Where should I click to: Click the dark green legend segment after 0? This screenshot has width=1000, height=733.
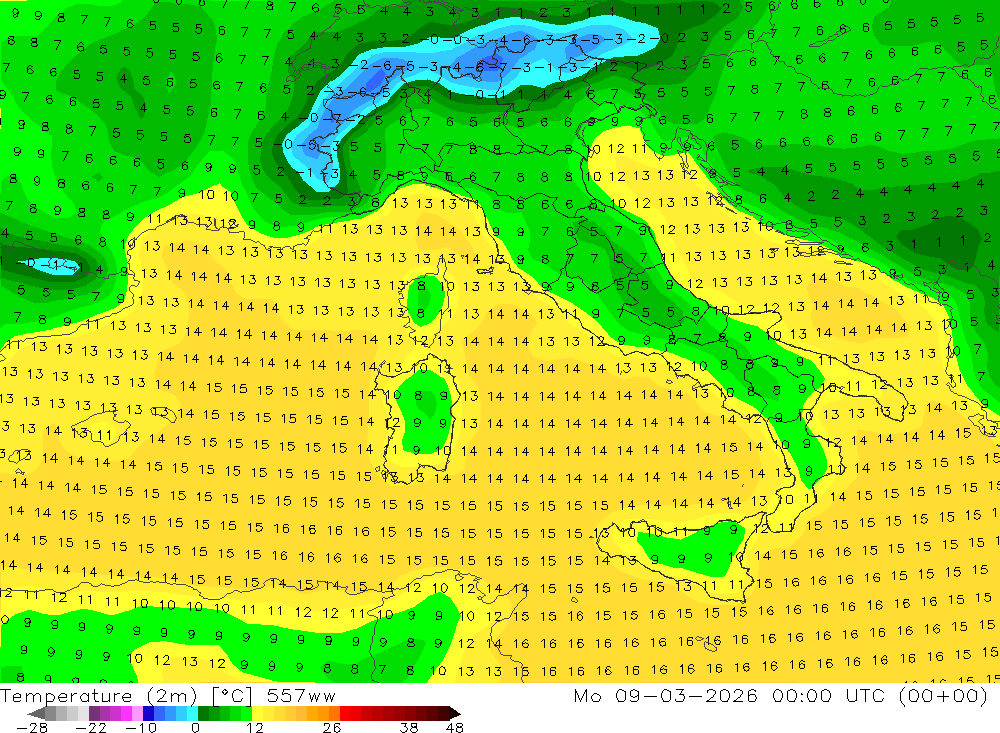(203, 713)
